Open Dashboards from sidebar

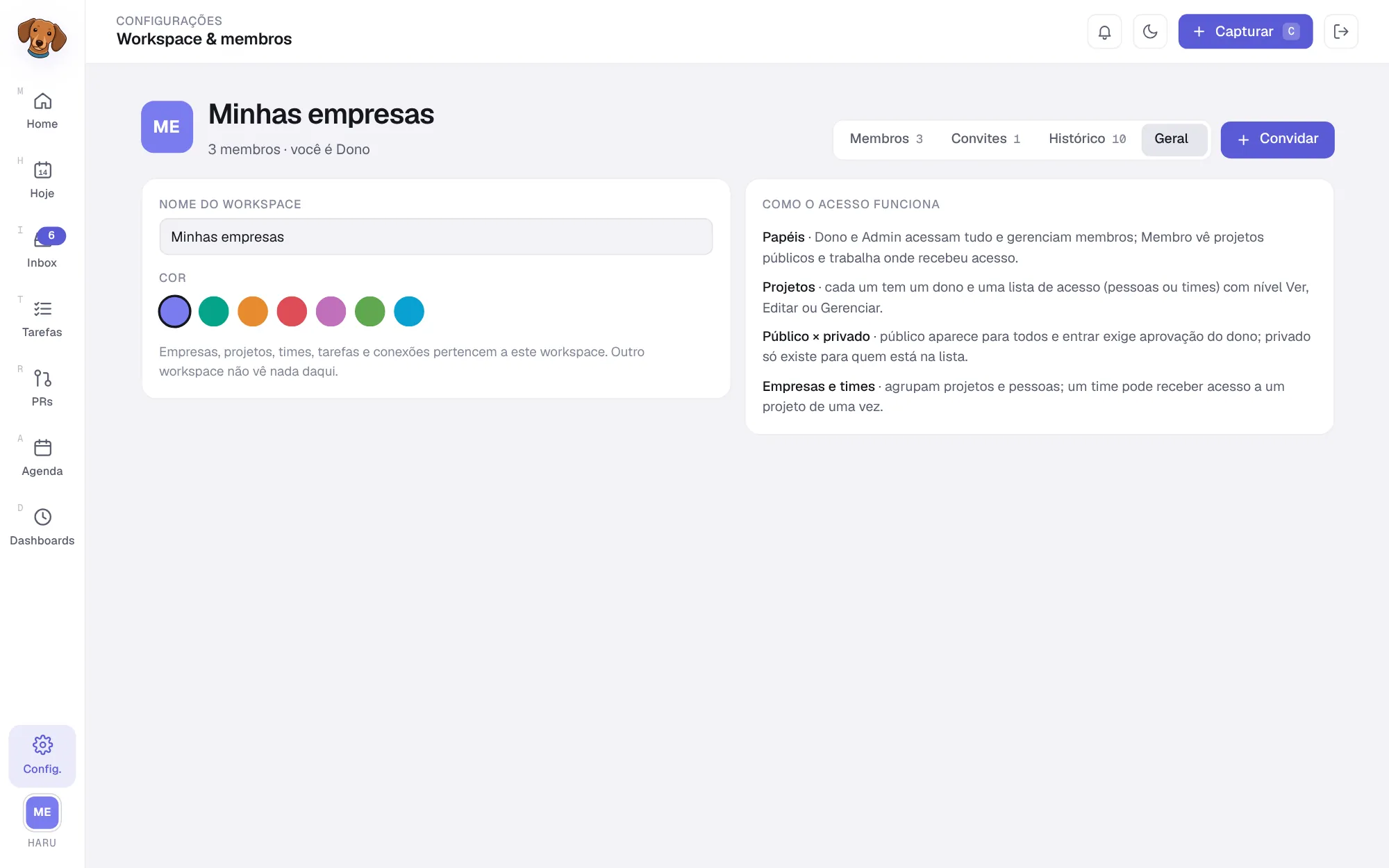point(42,528)
